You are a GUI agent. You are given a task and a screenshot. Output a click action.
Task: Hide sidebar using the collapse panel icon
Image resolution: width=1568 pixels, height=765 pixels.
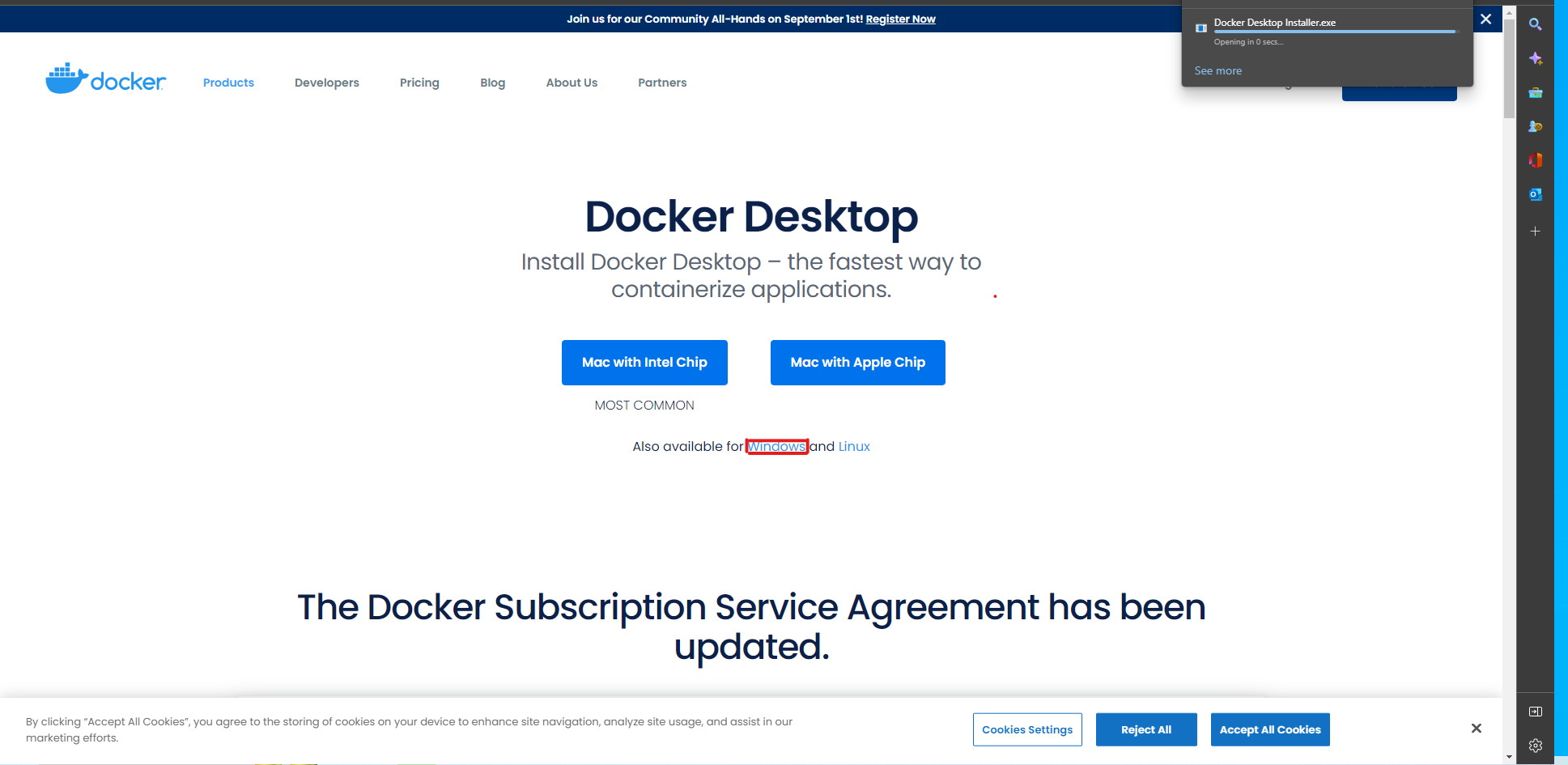1535,712
